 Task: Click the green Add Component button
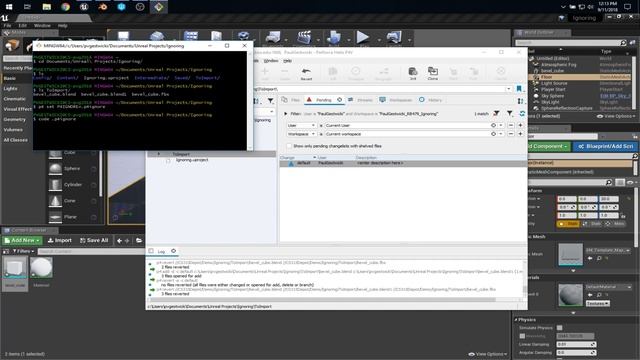(548, 146)
